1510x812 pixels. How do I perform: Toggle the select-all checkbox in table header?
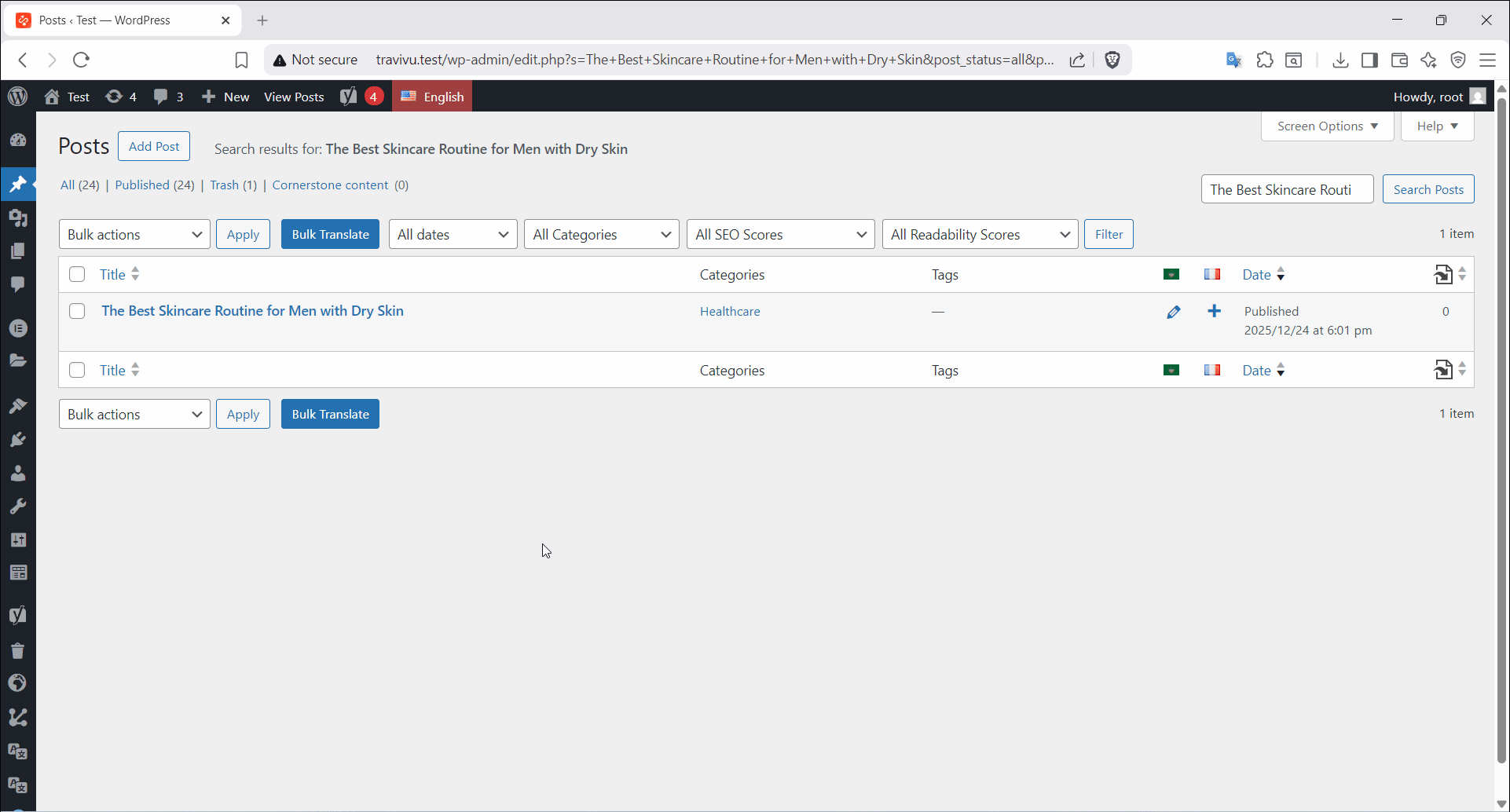[77, 274]
